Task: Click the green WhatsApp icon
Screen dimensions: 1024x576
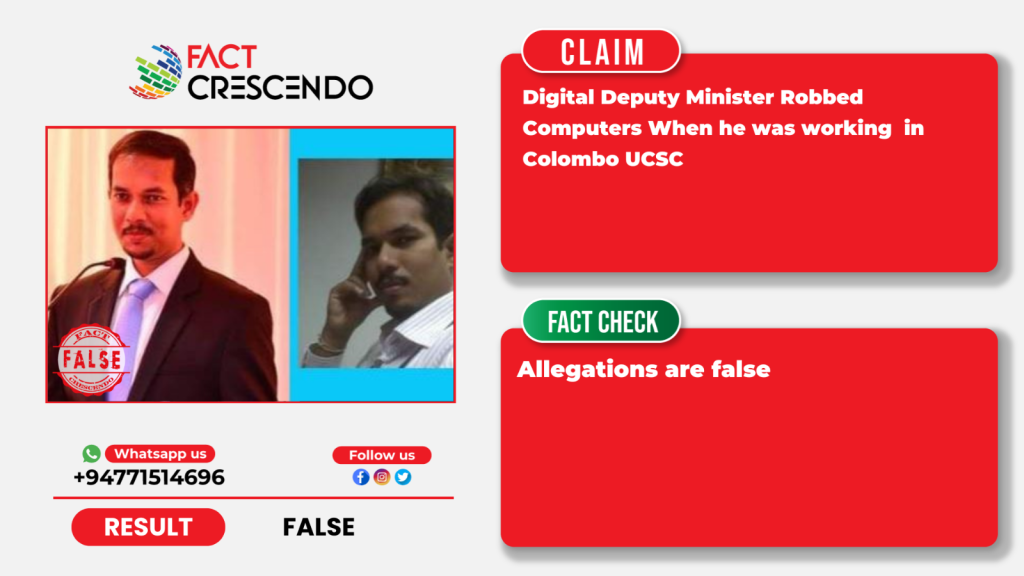Action: click(x=91, y=453)
